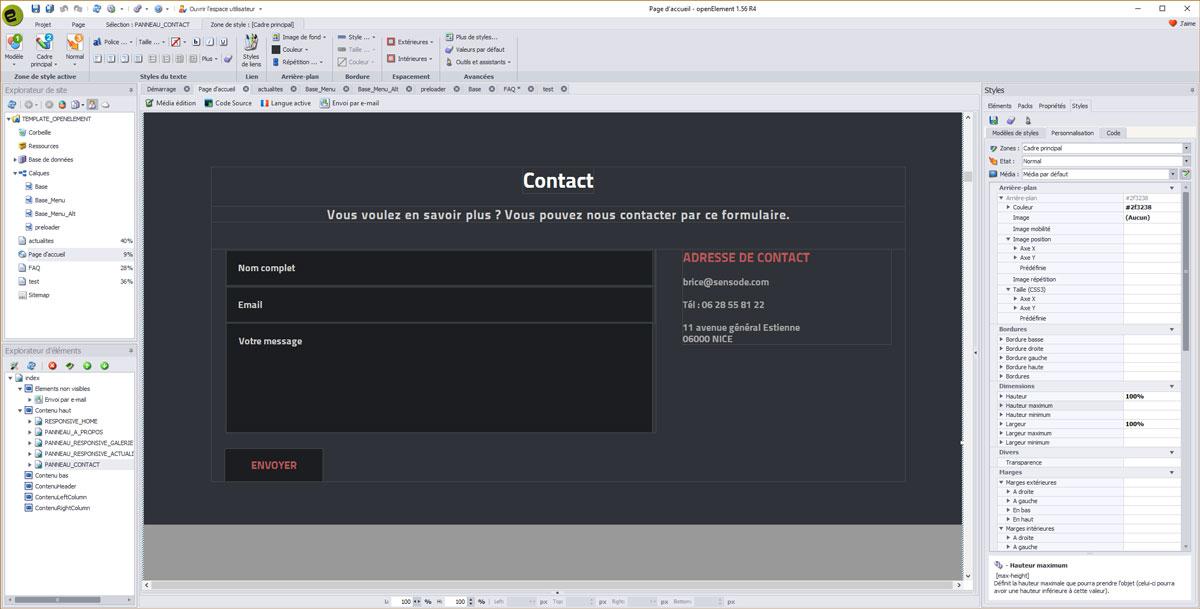1200x609 pixels.
Task: Expand the PANNEAU_A_PROPOS tree node
Action: tap(30, 432)
